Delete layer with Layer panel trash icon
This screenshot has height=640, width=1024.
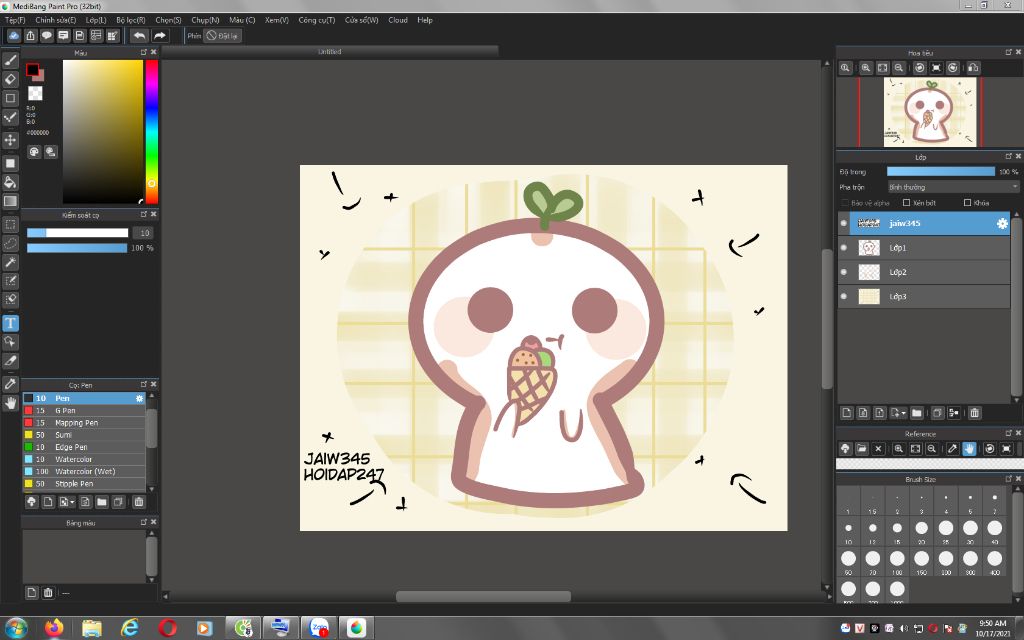pos(974,413)
